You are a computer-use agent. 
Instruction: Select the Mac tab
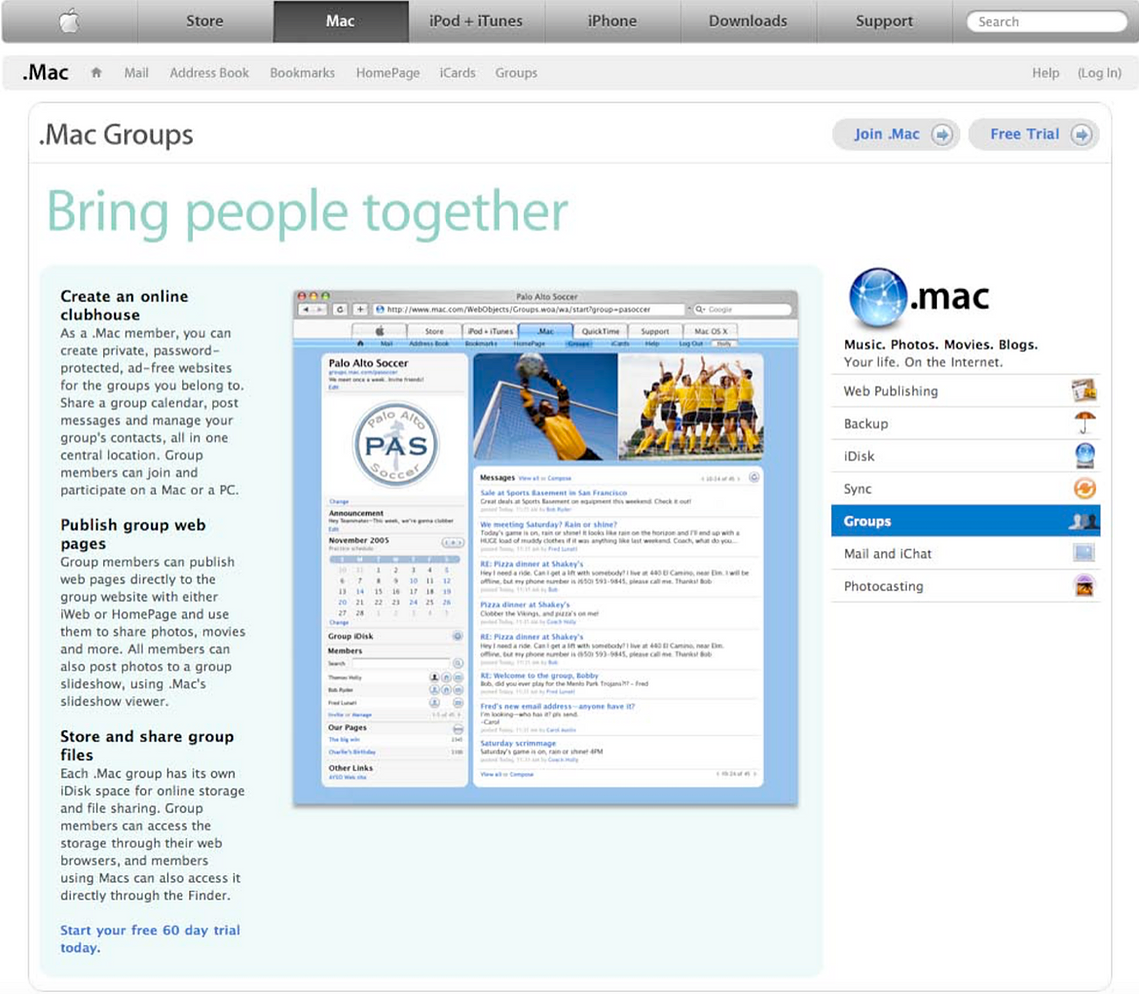(341, 21)
